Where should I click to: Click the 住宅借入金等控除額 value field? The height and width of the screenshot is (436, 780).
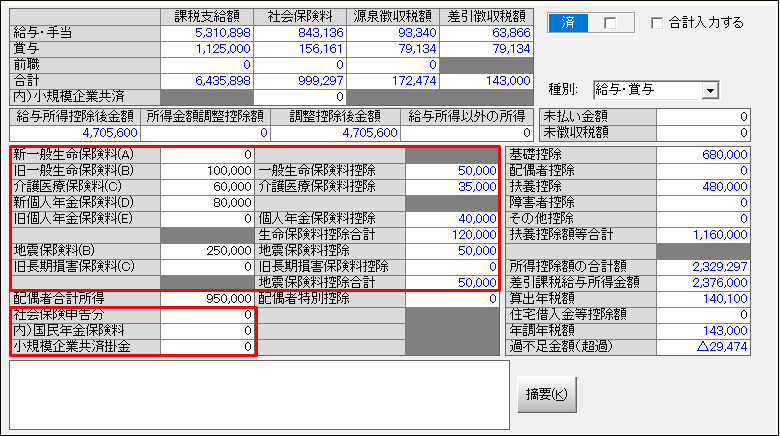pos(703,314)
